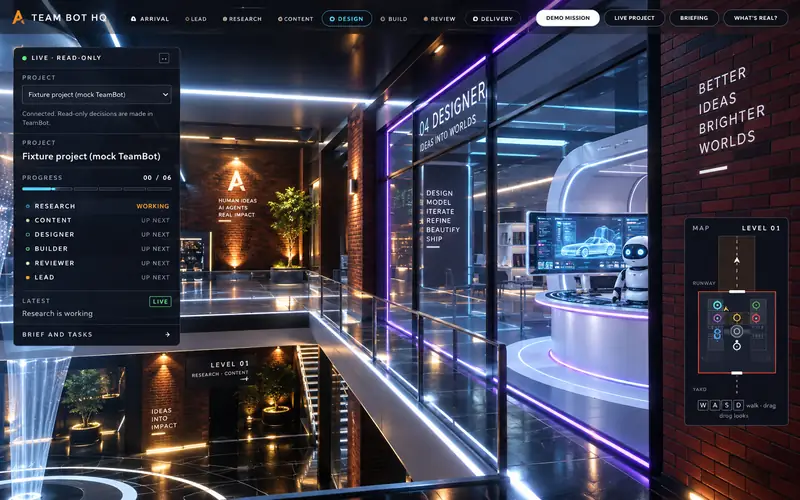The width and height of the screenshot is (800, 500).
Task: Go to the Delivery stage tab
Action: click(493, 19)
